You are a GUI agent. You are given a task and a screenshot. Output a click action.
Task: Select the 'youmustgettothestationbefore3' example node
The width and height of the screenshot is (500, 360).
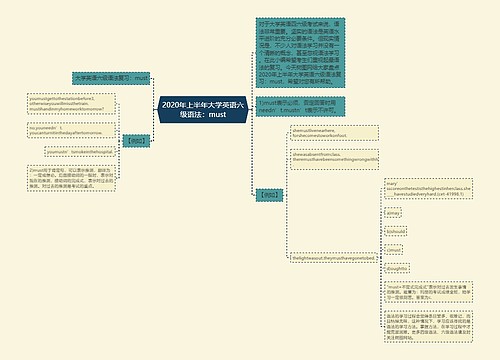[71, 104]
